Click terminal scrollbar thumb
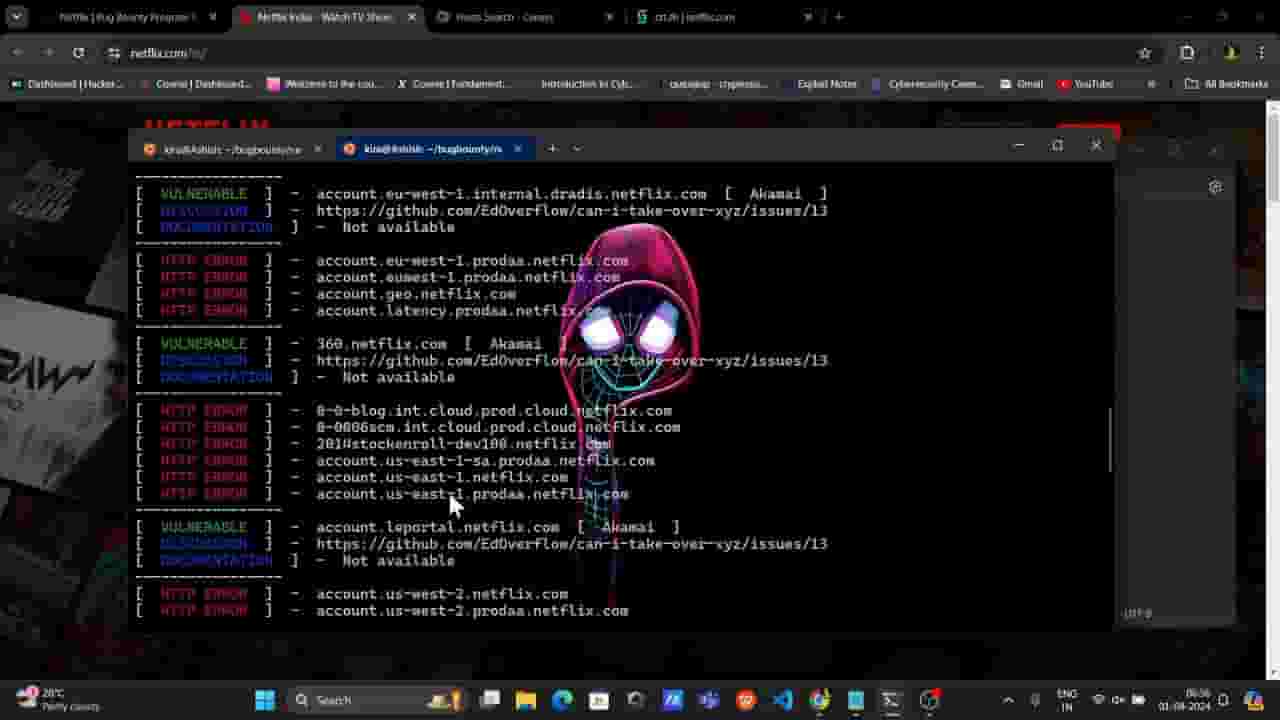 coord(1110,440)
